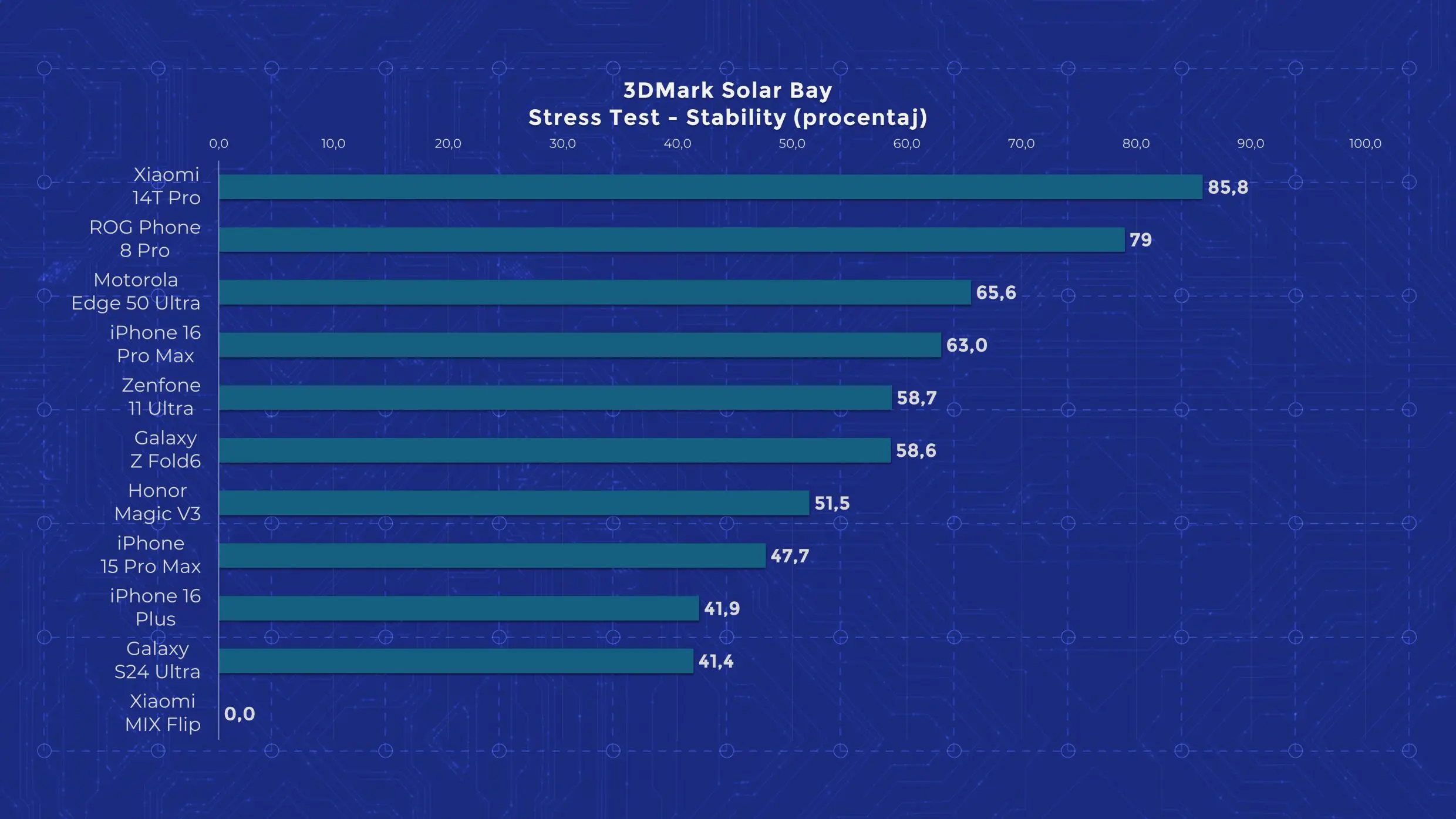This screenshot has height=819, width=1456.
Task: Click the Galaxy S24 Ultra bar
Action: click(x=456, y=661)
